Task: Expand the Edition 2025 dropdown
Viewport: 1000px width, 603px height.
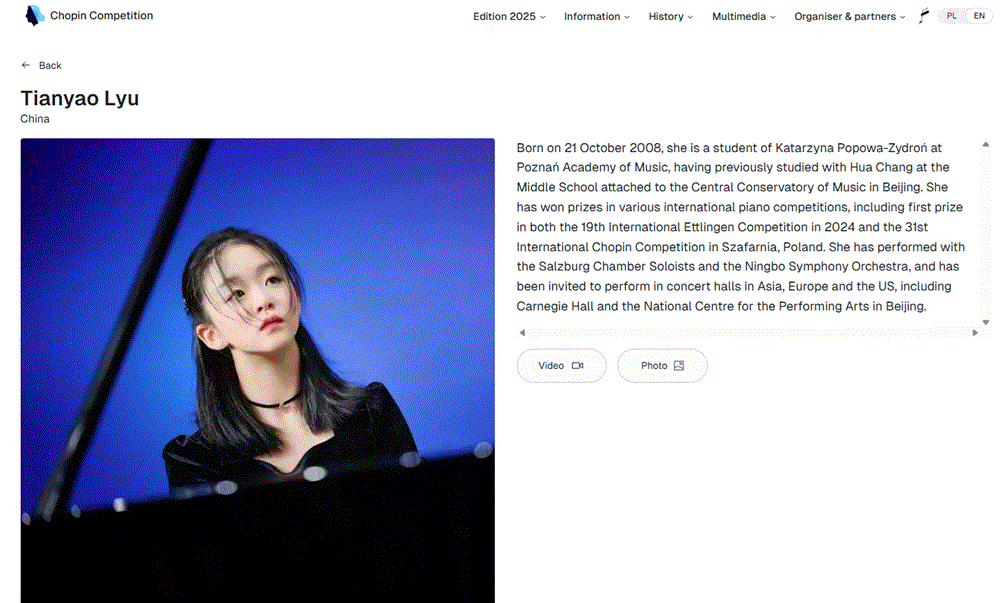Action: (x=509, y=17)
